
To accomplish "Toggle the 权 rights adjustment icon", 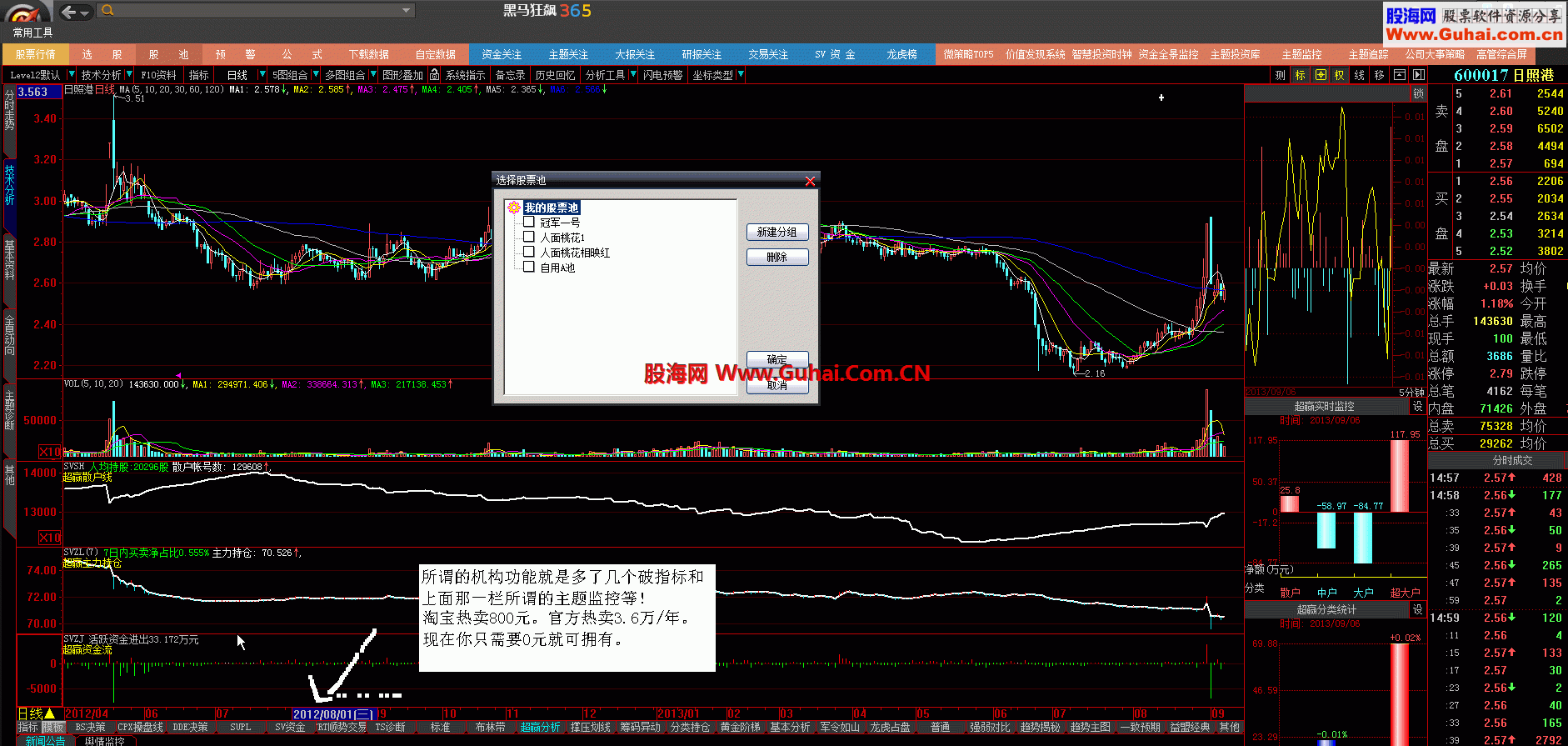I will tap(1339, 75).
